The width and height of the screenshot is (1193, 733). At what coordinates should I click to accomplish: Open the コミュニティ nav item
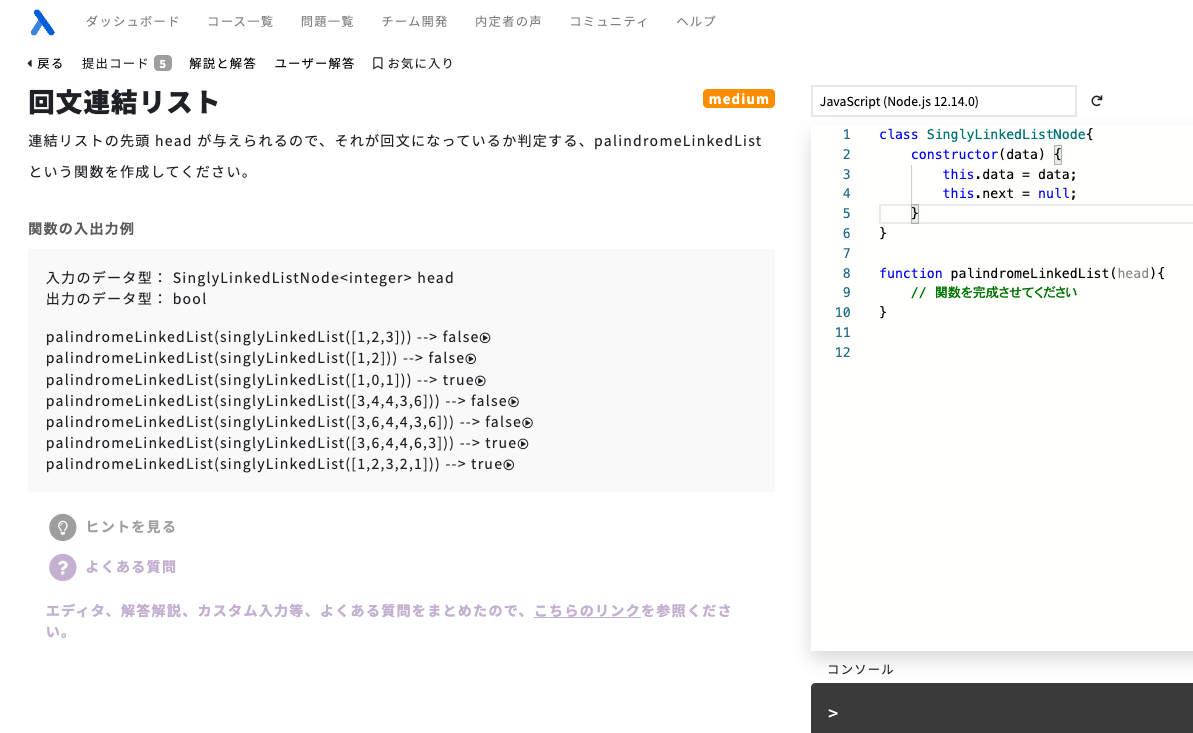tap(609, 21)
